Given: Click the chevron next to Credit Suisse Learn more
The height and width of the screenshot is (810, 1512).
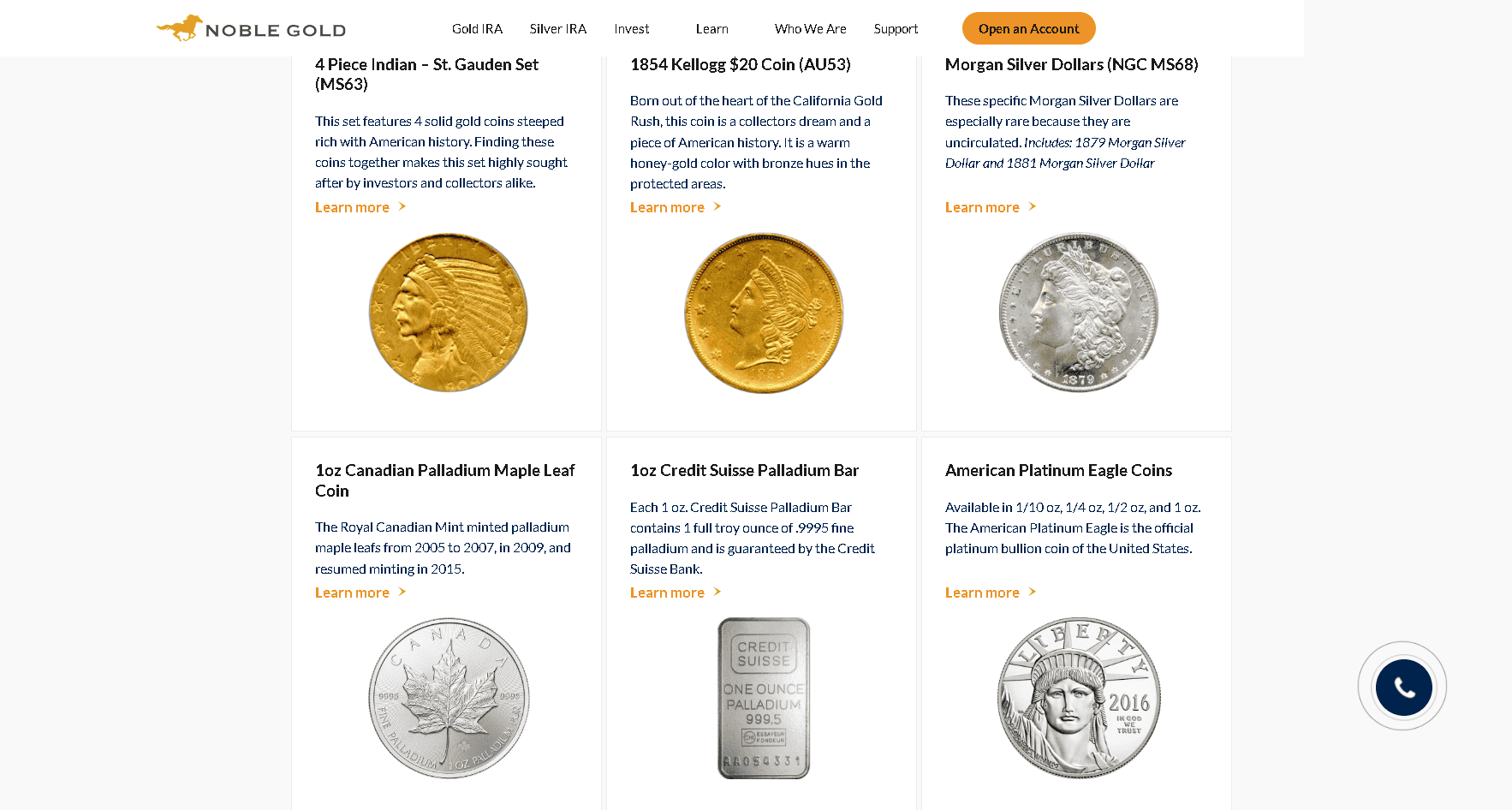Looking at the screenshot, I should (x=717, y=592).
